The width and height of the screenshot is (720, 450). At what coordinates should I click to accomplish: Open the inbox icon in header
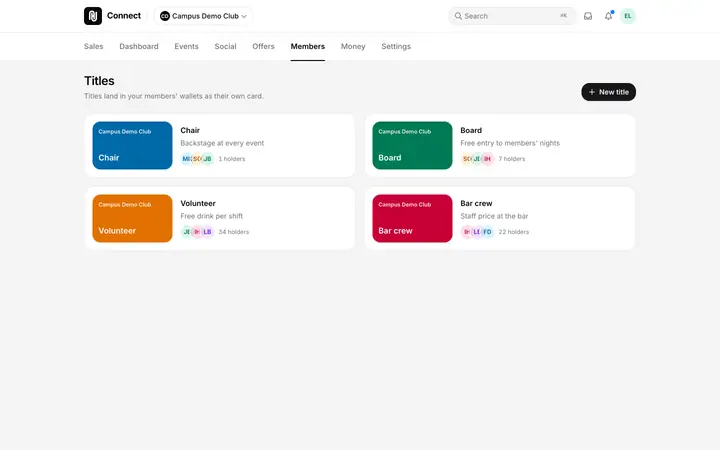(588, 16)
